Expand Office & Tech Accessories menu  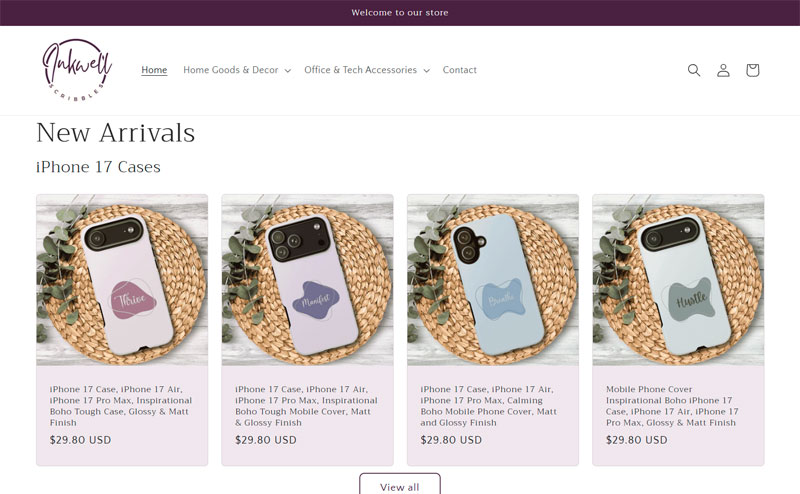[367, 70]
